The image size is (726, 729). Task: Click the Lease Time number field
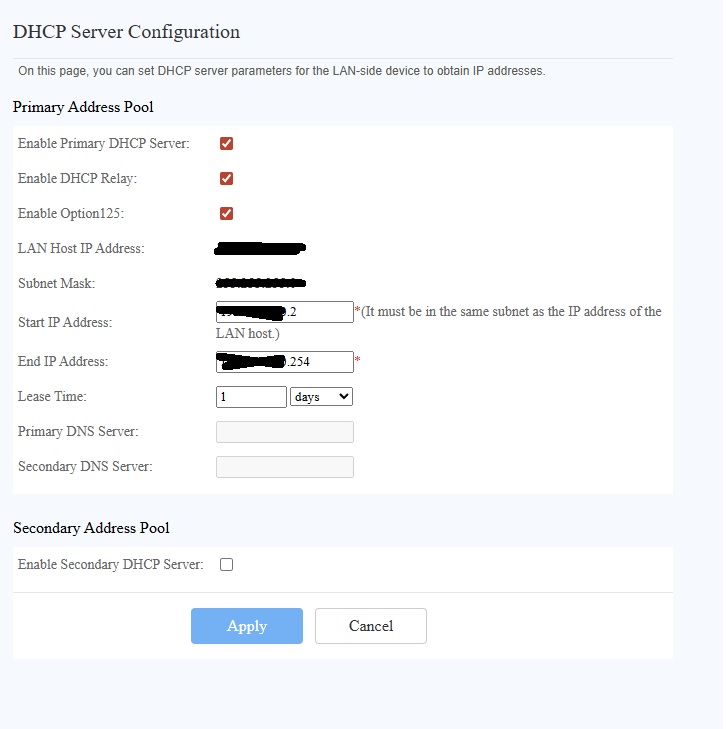pyautogui.click(x=251, y=397)
